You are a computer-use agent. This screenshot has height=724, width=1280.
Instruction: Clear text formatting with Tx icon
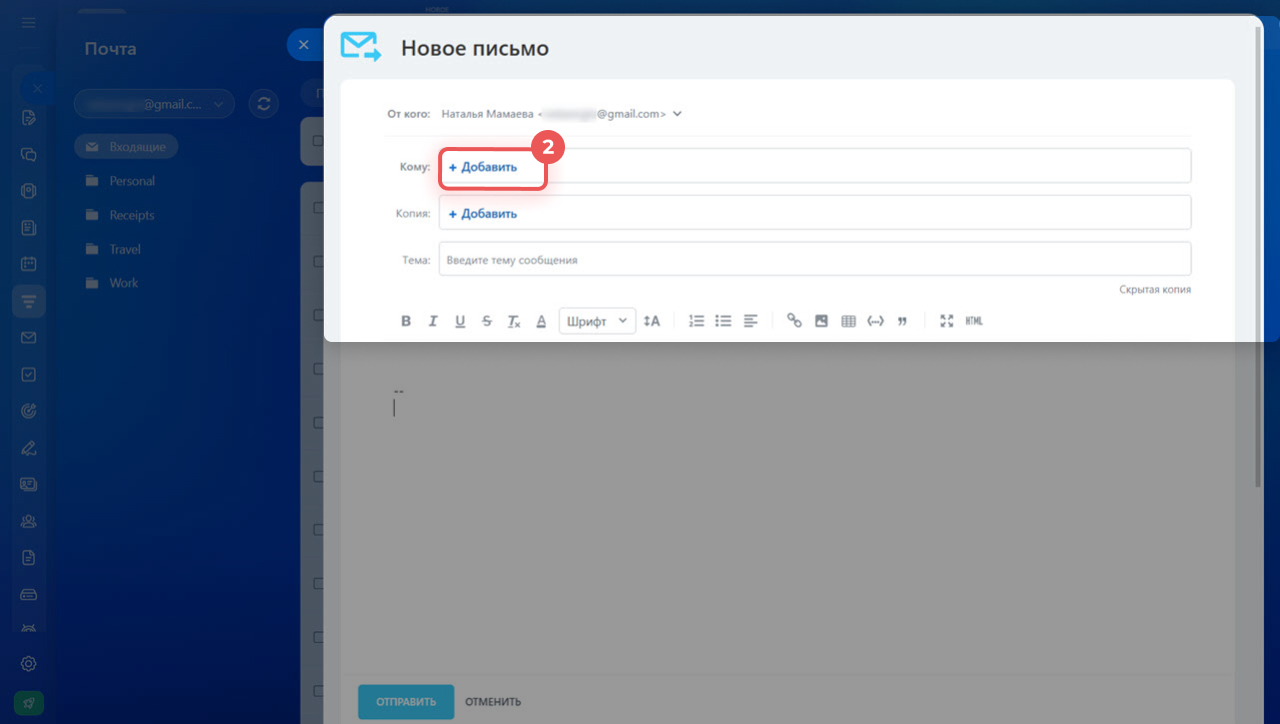tap(514, 321)
